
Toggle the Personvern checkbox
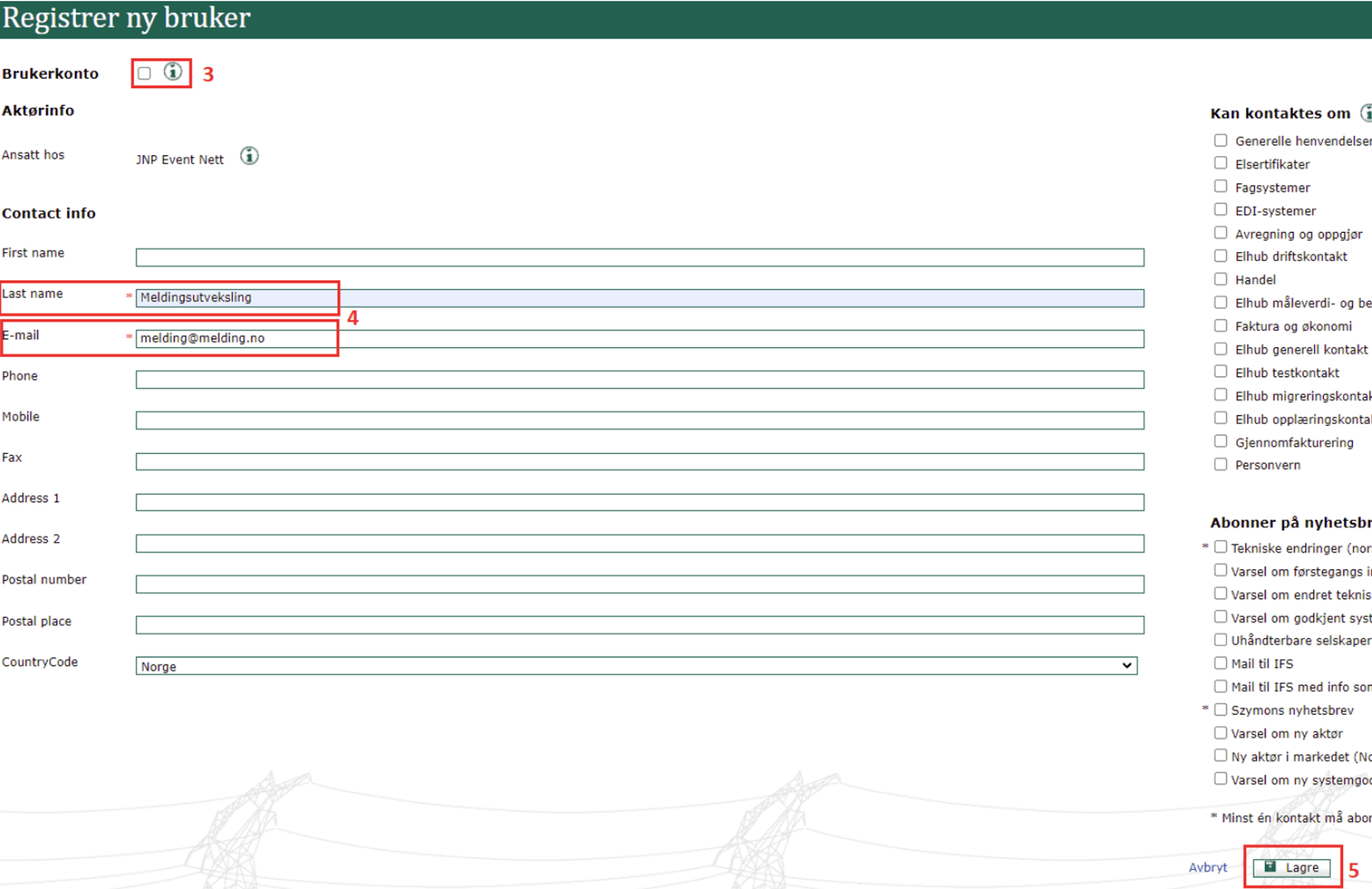point(1221,464)
